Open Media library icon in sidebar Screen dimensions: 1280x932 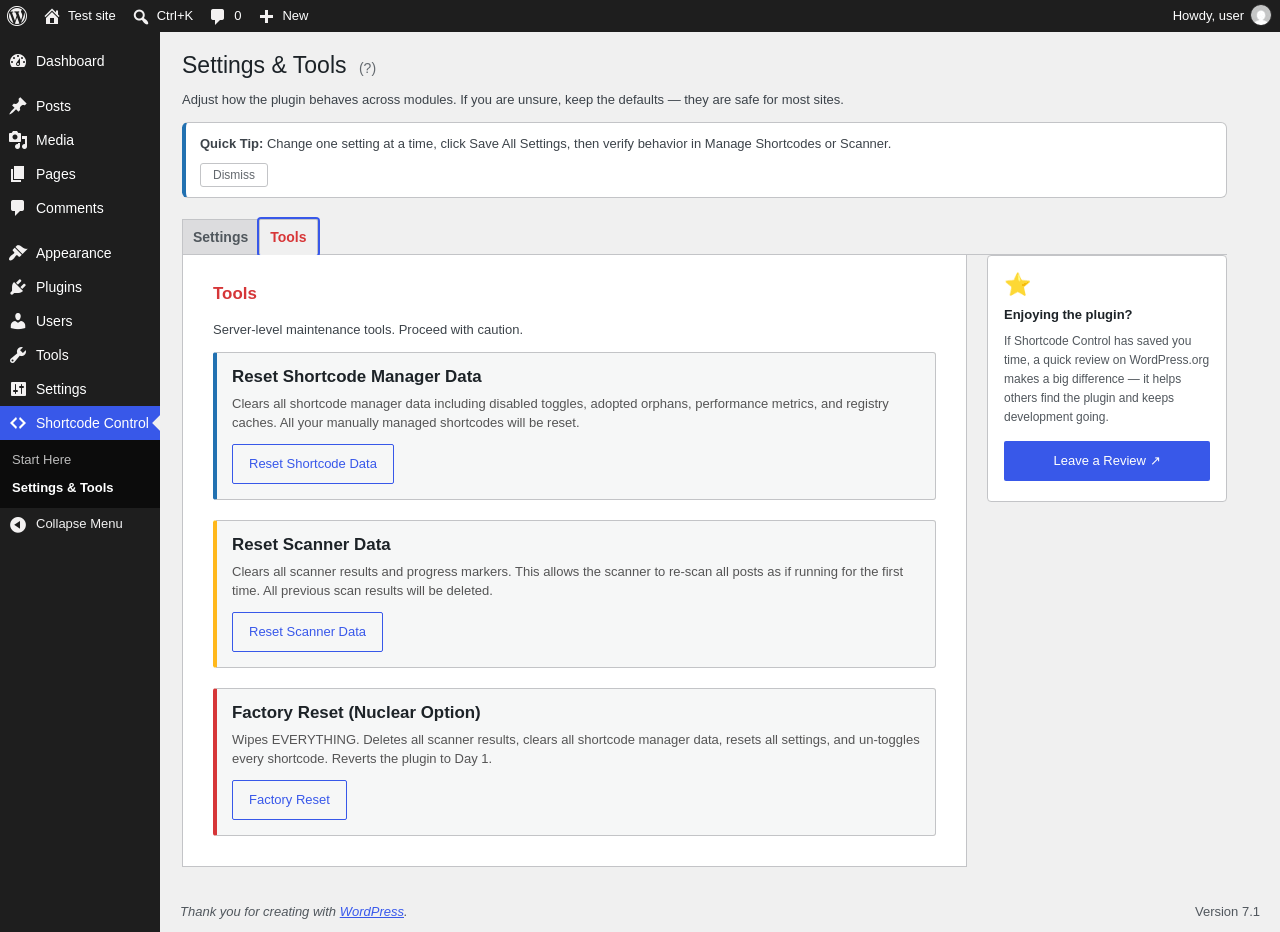pyautogui.click(x=18, y=140)
